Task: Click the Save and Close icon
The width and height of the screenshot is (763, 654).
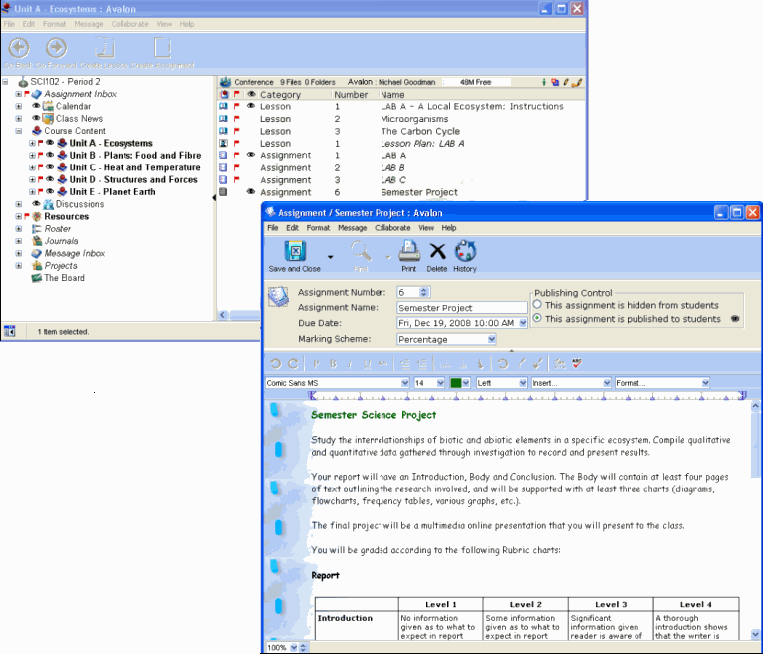Action: [294, 253]
